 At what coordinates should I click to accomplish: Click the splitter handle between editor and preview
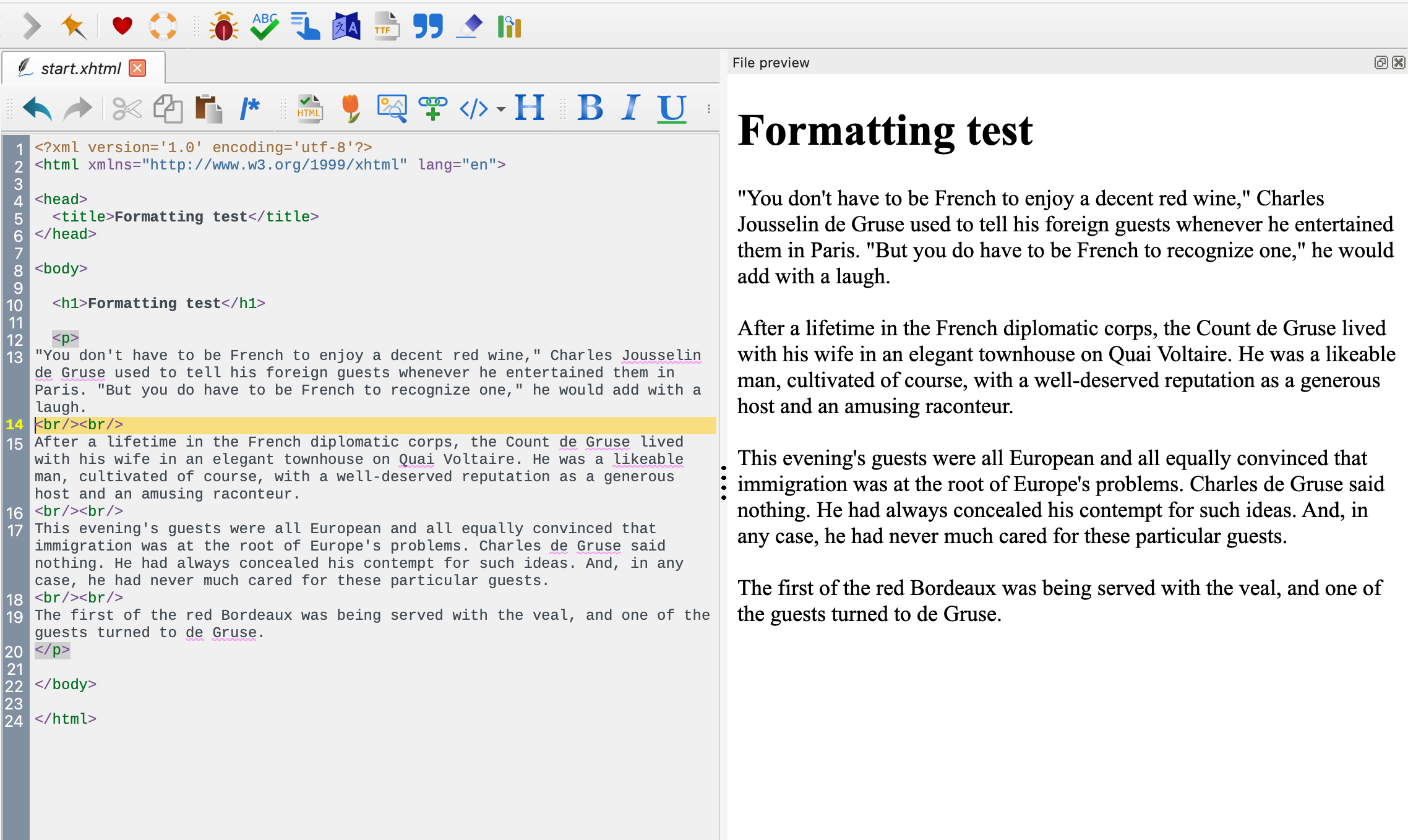(724, 482)
